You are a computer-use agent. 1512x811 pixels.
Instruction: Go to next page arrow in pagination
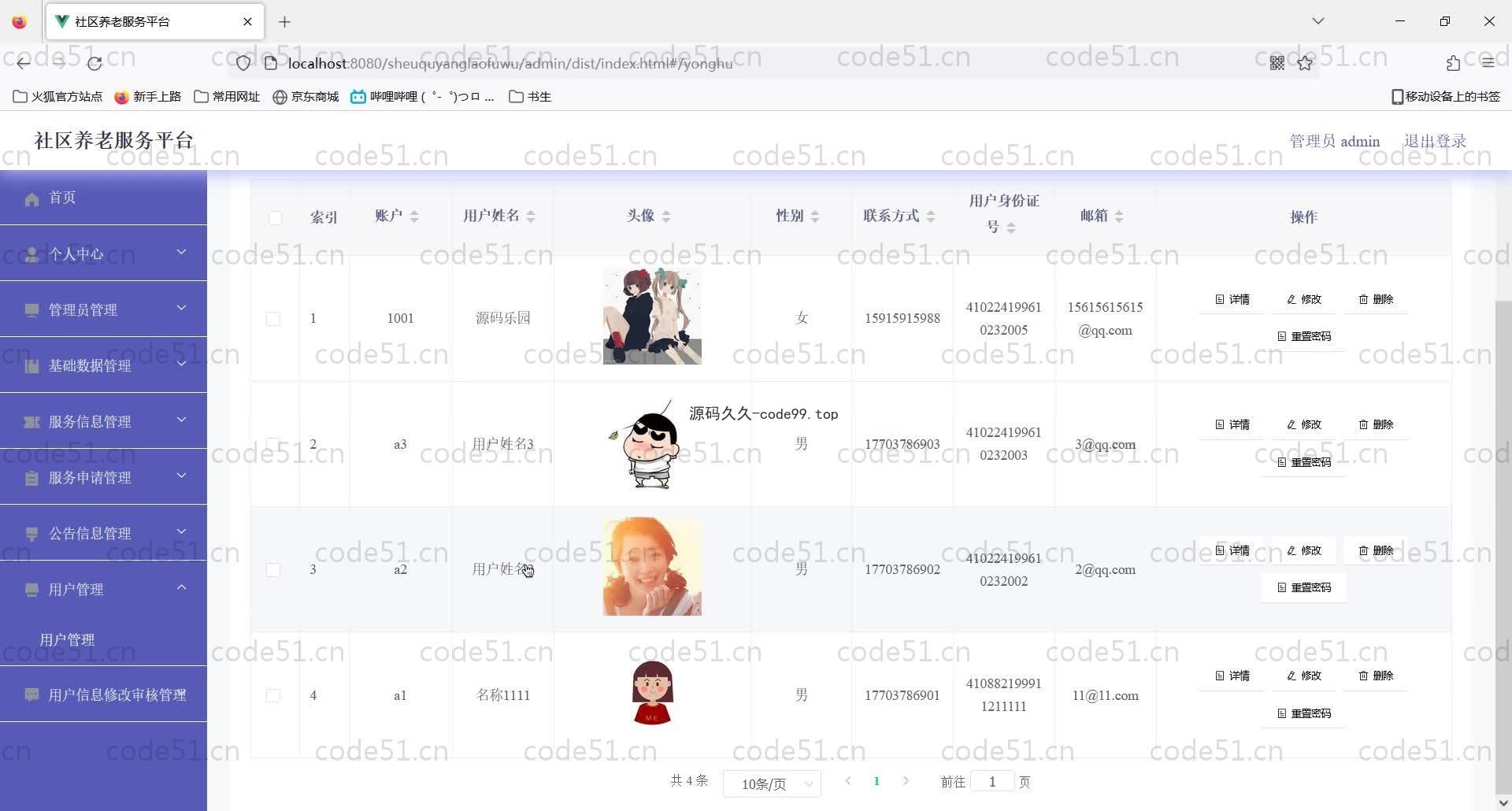coord(906,781)
